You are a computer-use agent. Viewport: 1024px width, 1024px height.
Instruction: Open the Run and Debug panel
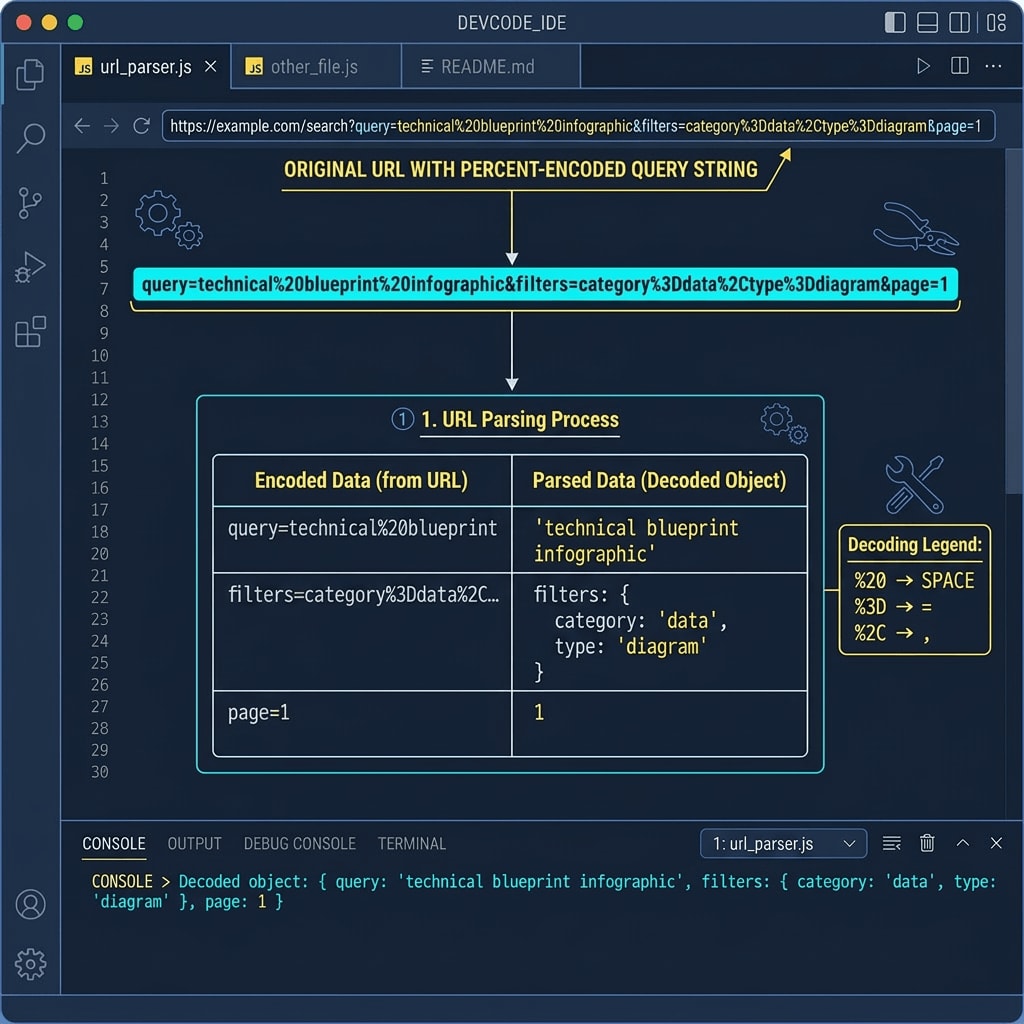pyautogui.click(x=30, y=266)
